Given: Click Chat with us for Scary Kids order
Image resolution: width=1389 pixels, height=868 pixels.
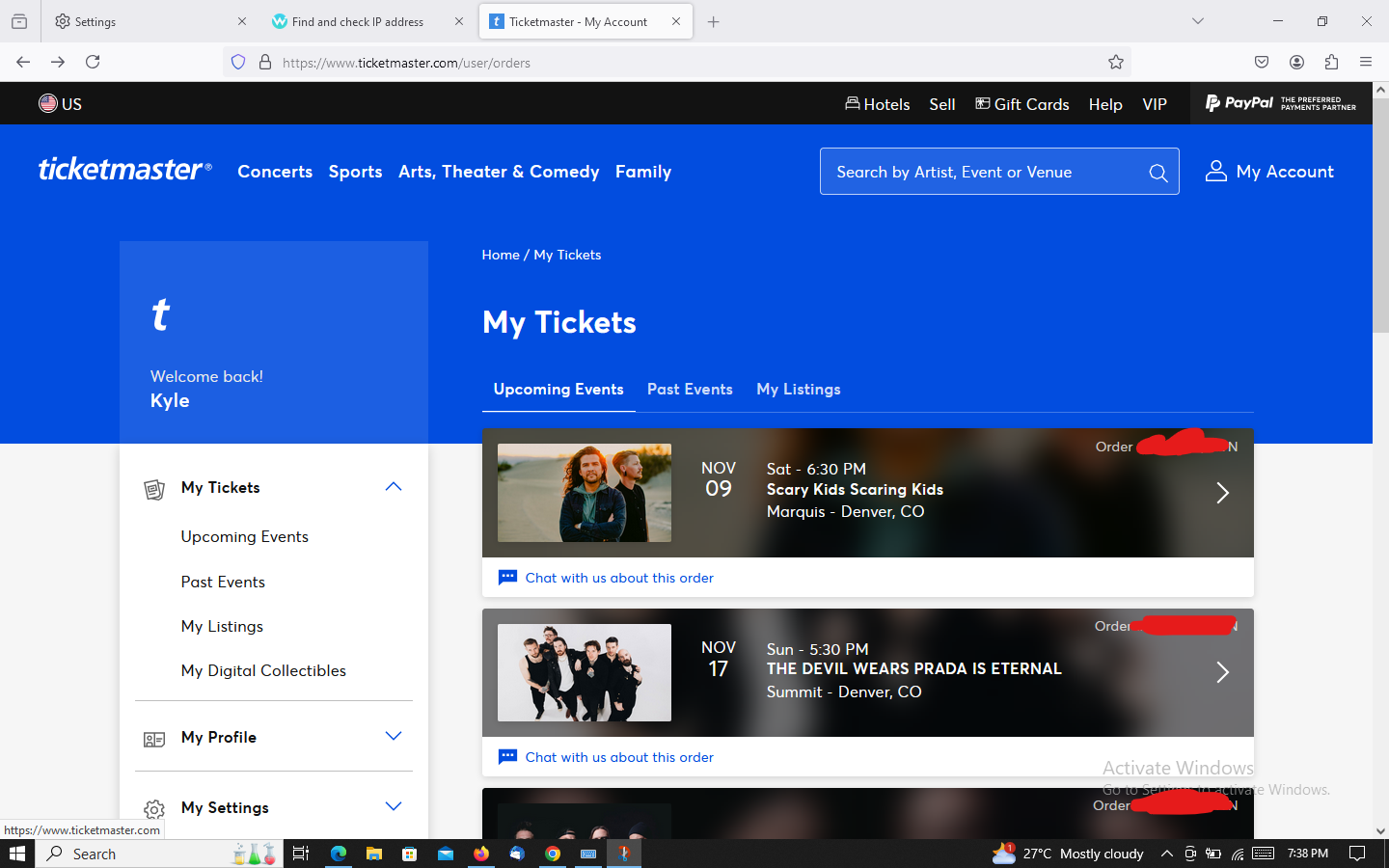Looking at the screenshot, I should tap(619, 578).
